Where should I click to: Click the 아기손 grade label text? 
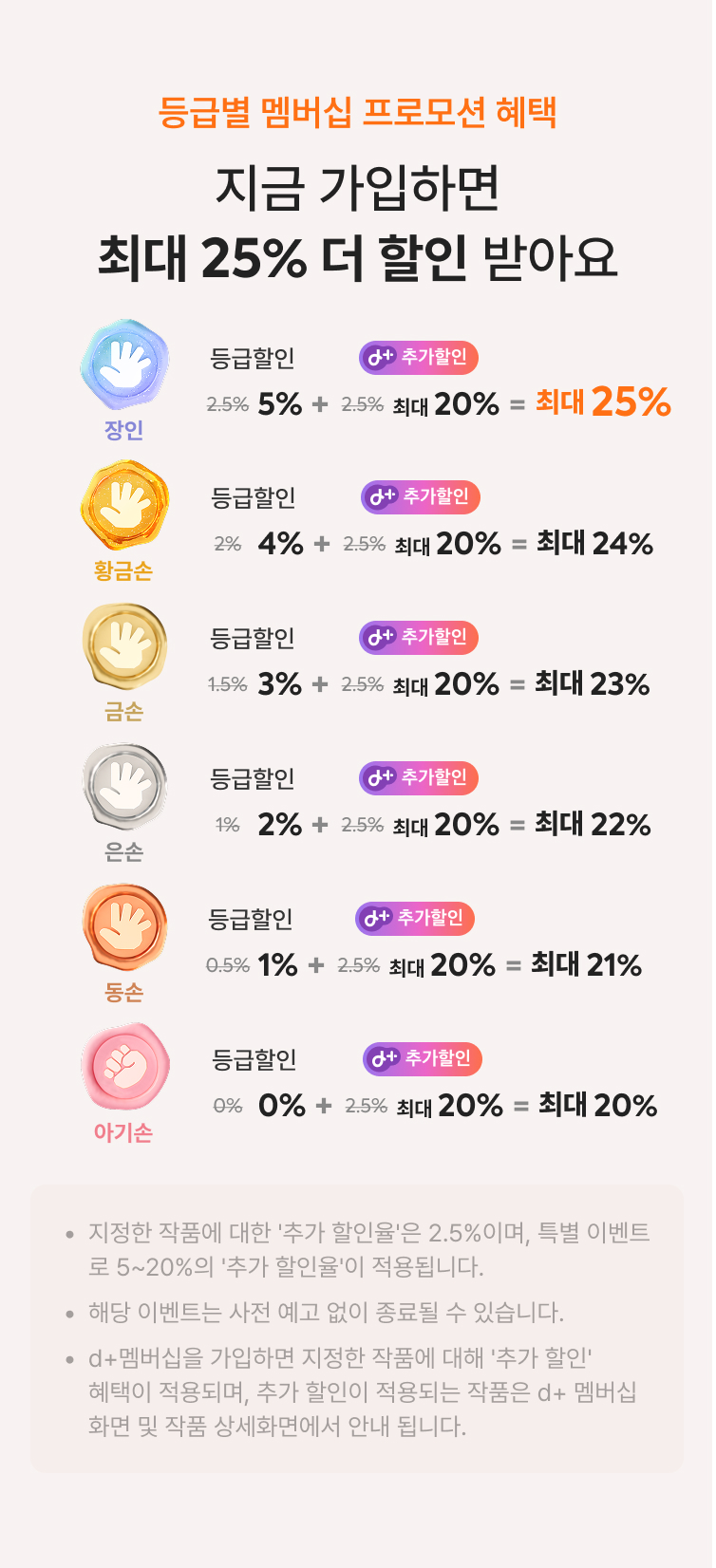[x=123, y=1132]
